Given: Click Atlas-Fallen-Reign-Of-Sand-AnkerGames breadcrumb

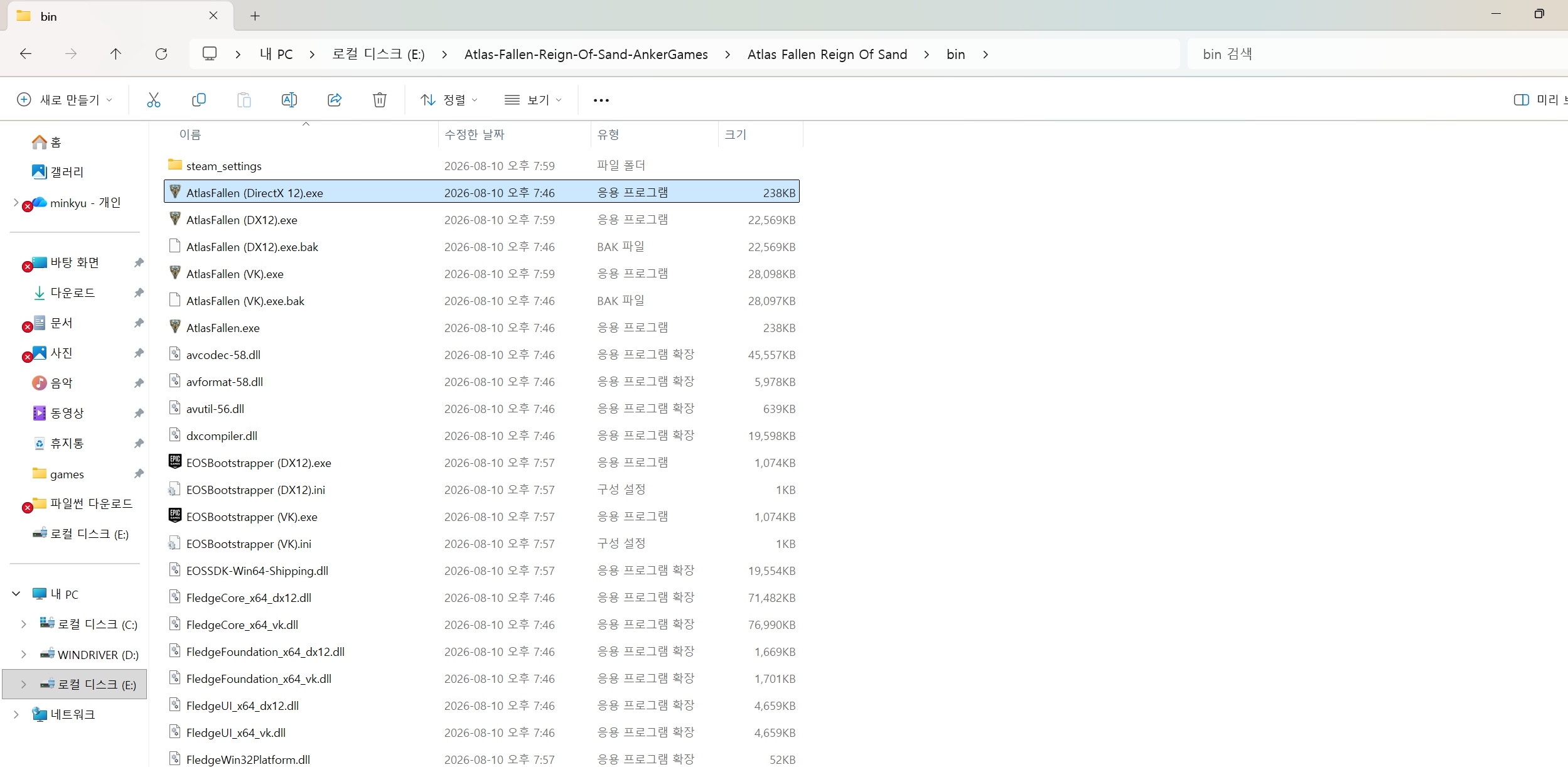Looking at the screenshot, I should click(x=586, y=55).
